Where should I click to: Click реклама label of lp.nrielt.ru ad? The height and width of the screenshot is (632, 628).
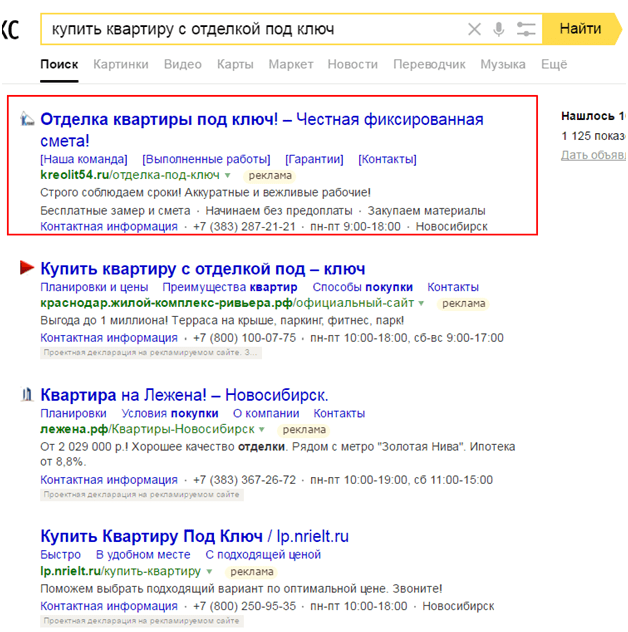[252, 572]
